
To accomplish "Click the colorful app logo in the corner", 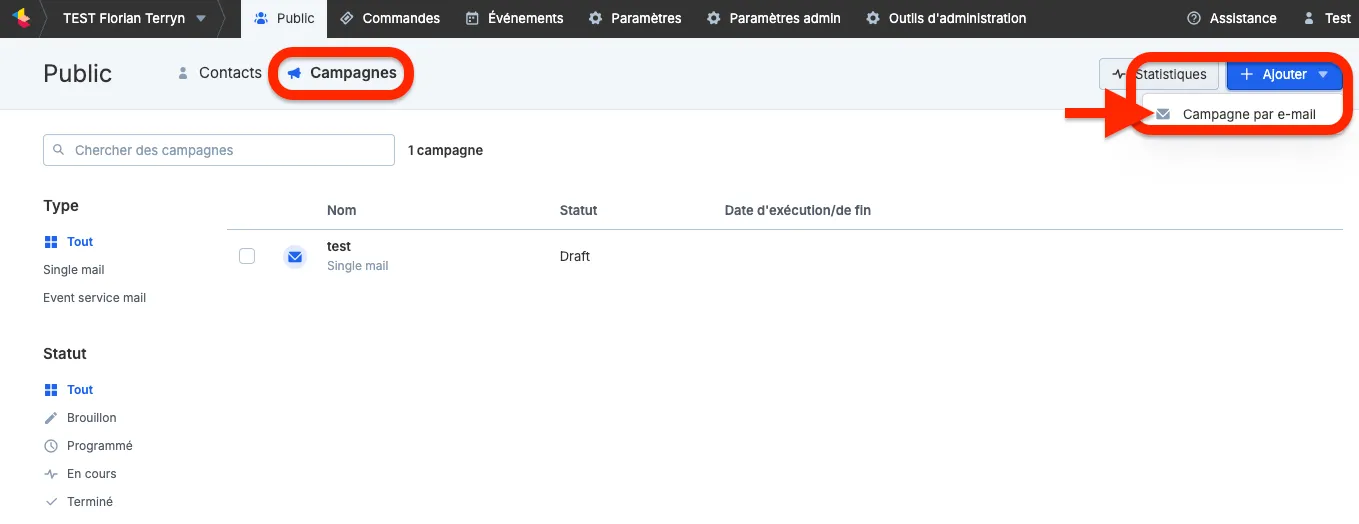I will [20, 18].
